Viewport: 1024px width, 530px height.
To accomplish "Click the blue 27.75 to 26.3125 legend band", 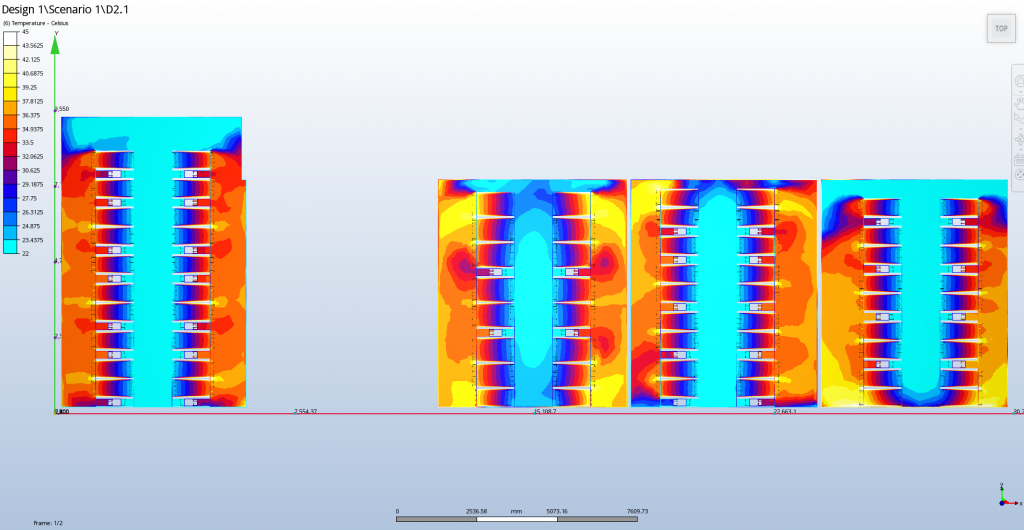I will (x=11, y=205).
